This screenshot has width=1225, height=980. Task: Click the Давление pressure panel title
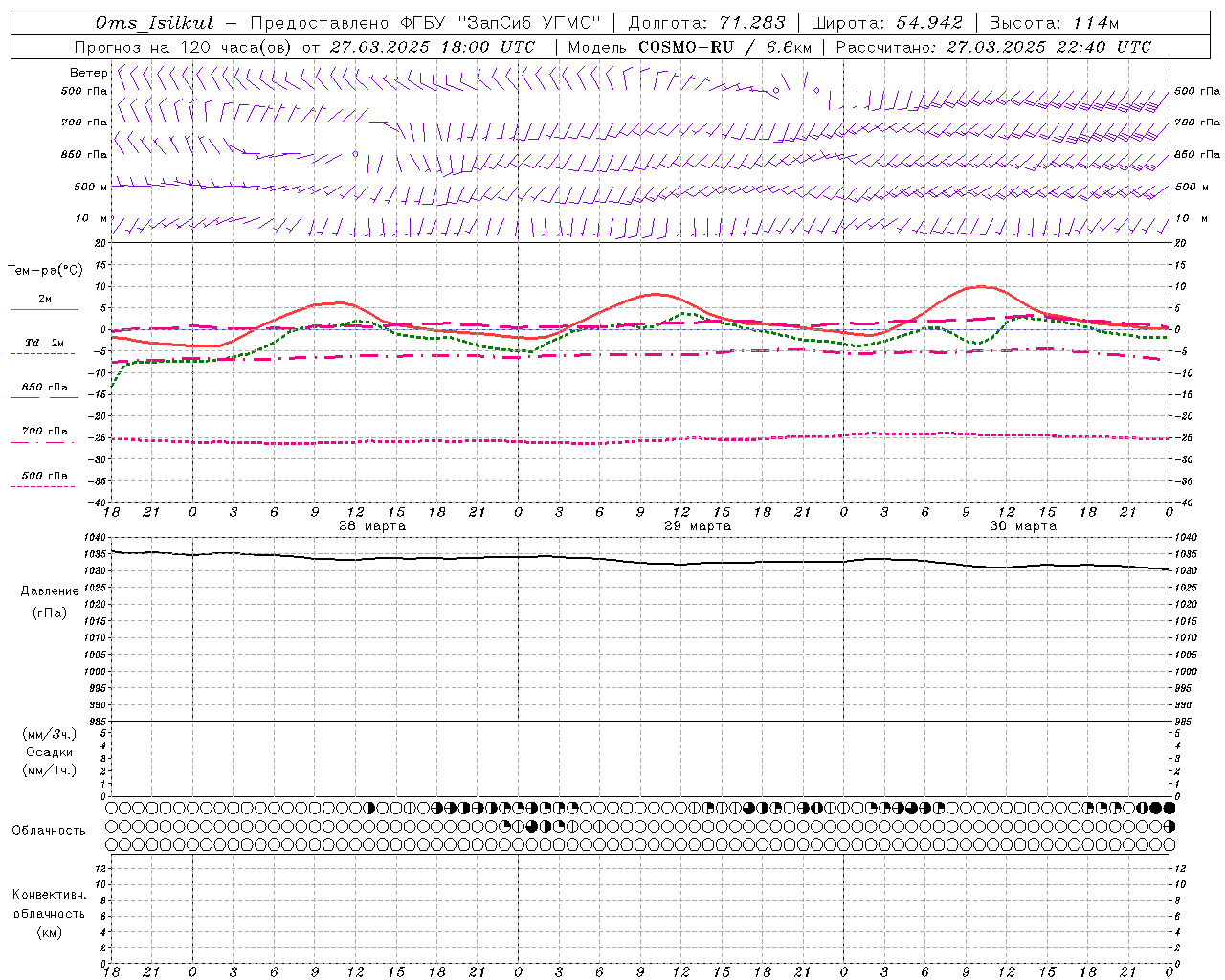(50, 591)
